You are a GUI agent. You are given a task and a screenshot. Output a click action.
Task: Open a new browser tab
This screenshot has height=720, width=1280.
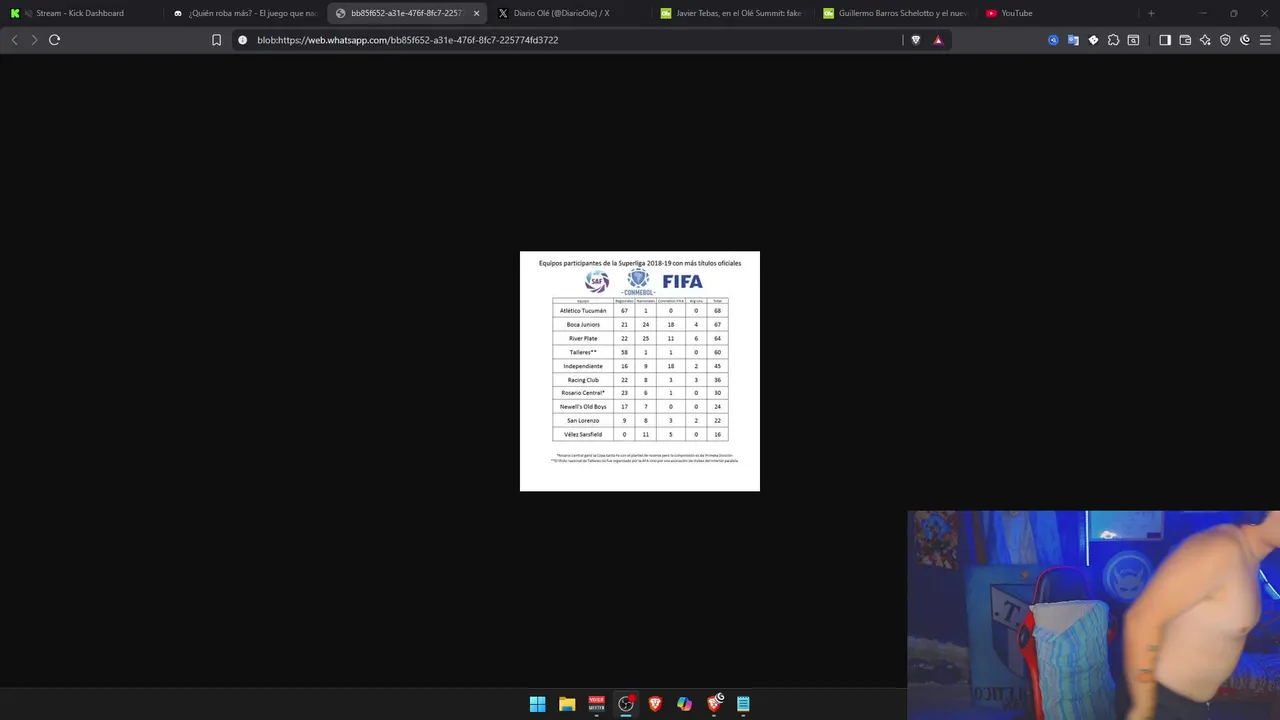click(x=1151, y=13)
